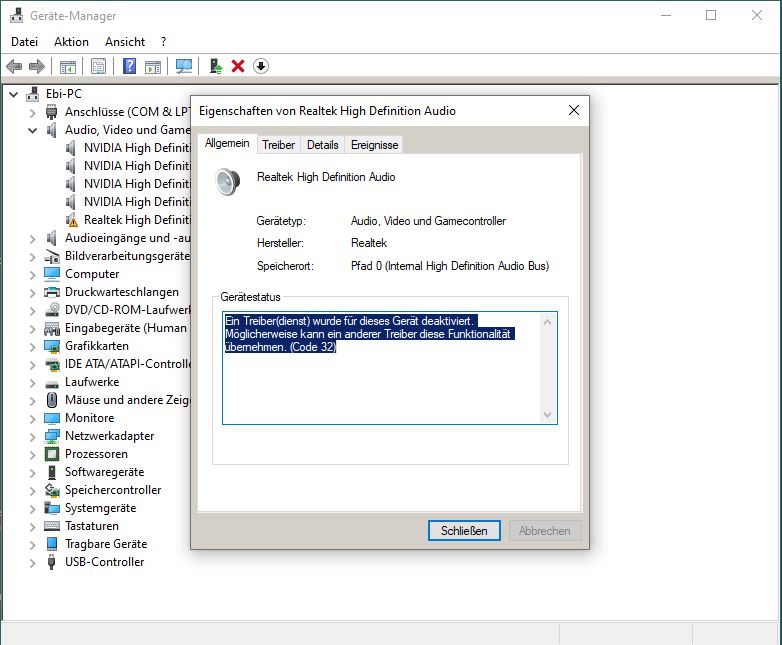Image resolution: width=782 pixels, height=645 pixels.
Task: Switch to the Ereignisse tab
Action: click(x=375, y=145)
